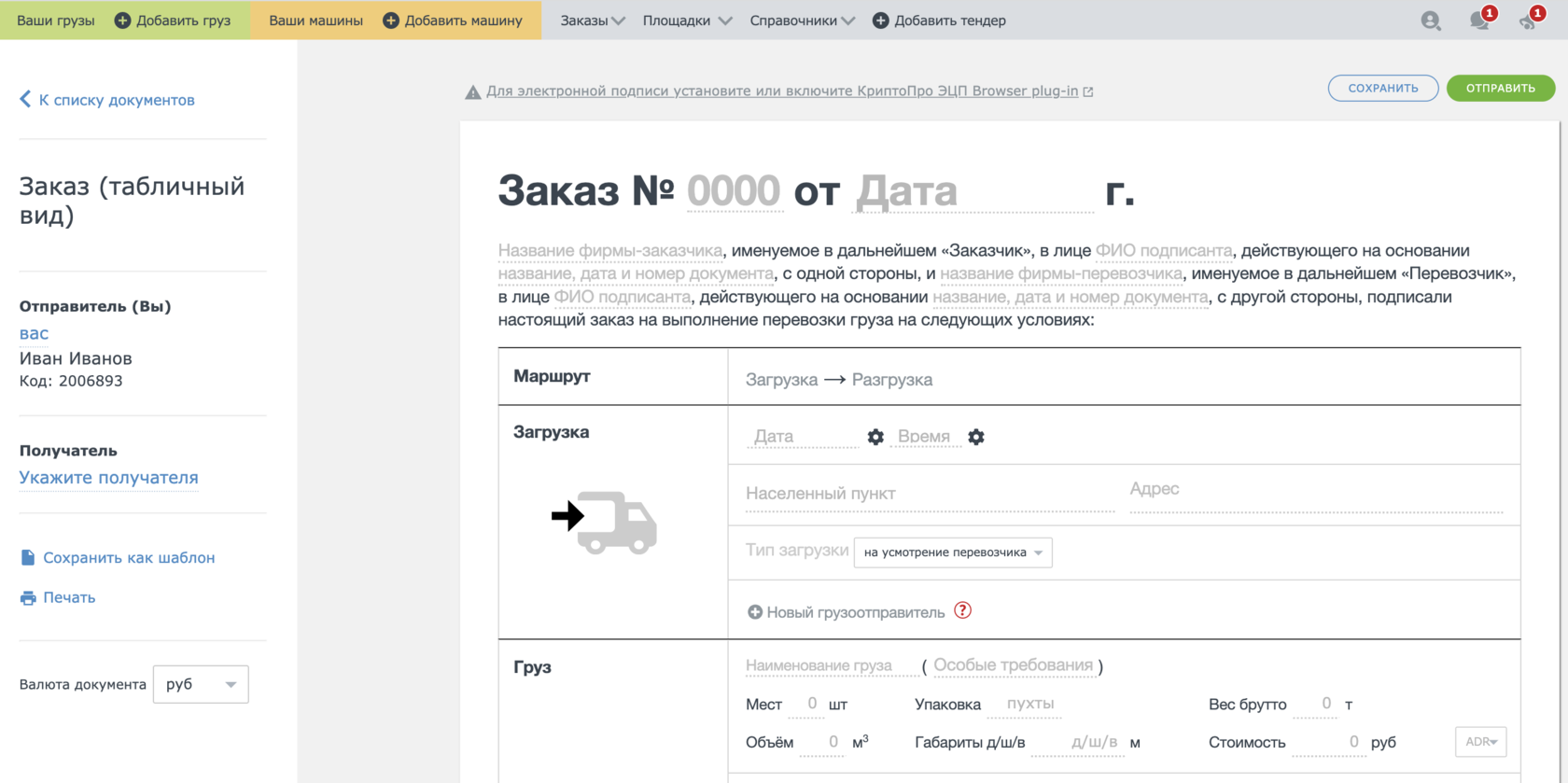Click the Печать link

(69, 597)
